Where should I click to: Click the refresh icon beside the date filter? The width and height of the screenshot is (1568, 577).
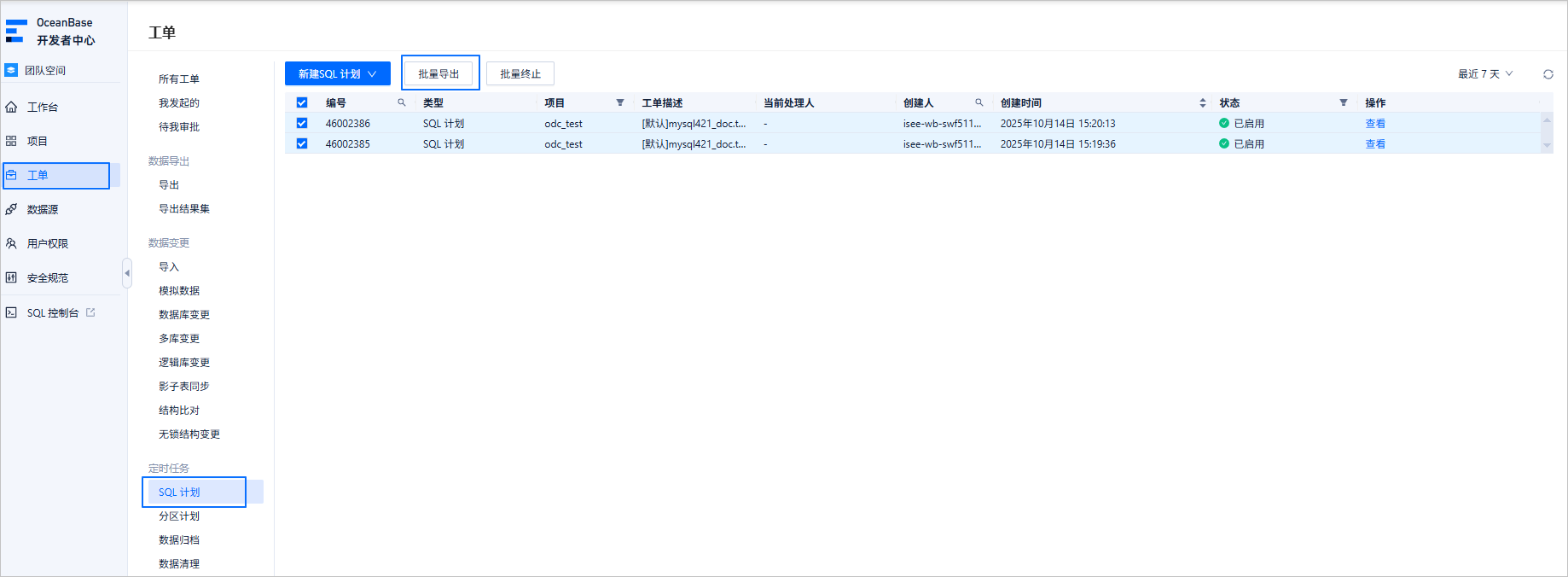pos(1548,74)
